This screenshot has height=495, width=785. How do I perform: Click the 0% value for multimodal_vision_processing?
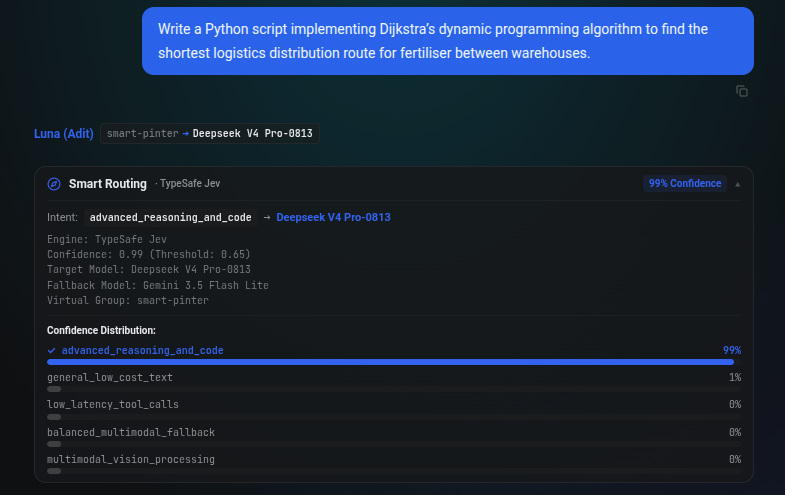click(735, 459)
